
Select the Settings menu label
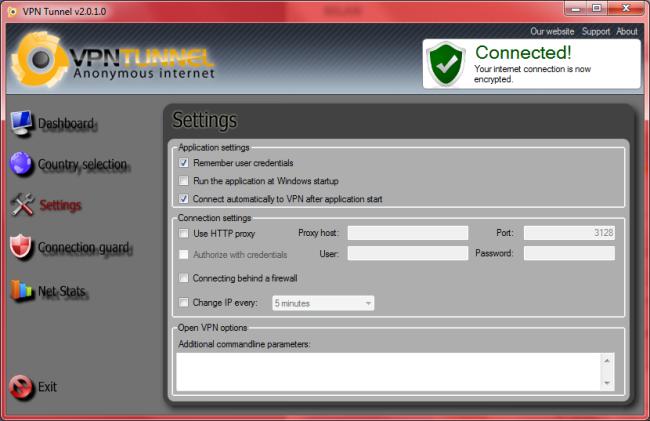point(60,205)
